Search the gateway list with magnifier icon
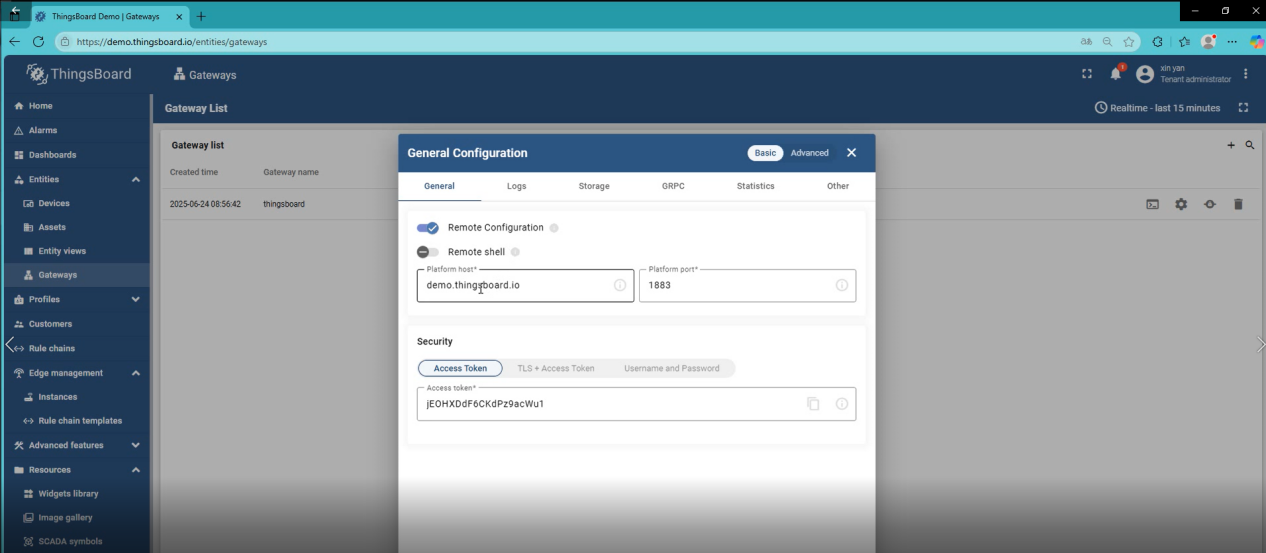 (x=1250, y=146)
